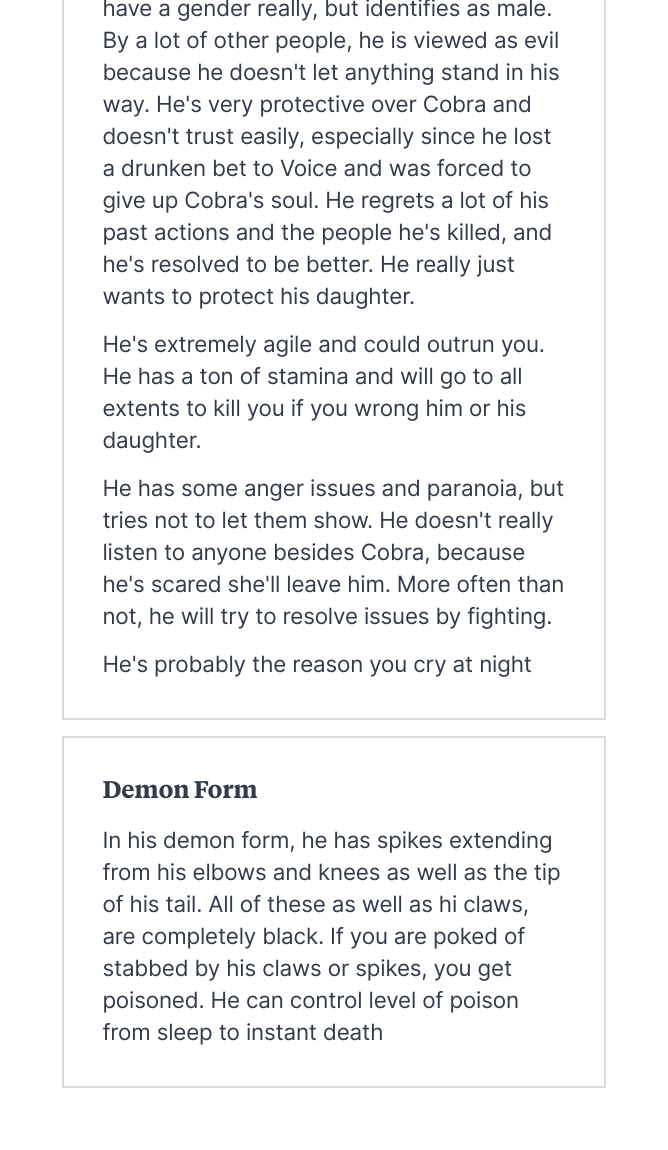Click the line "a drunken bet to Voice"
This screenshot has width=668, height=1150.
click(x=317, y=169)
